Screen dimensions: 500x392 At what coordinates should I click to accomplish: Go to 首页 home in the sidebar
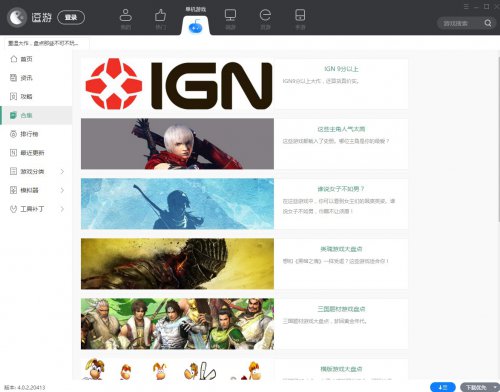[36, 59]
